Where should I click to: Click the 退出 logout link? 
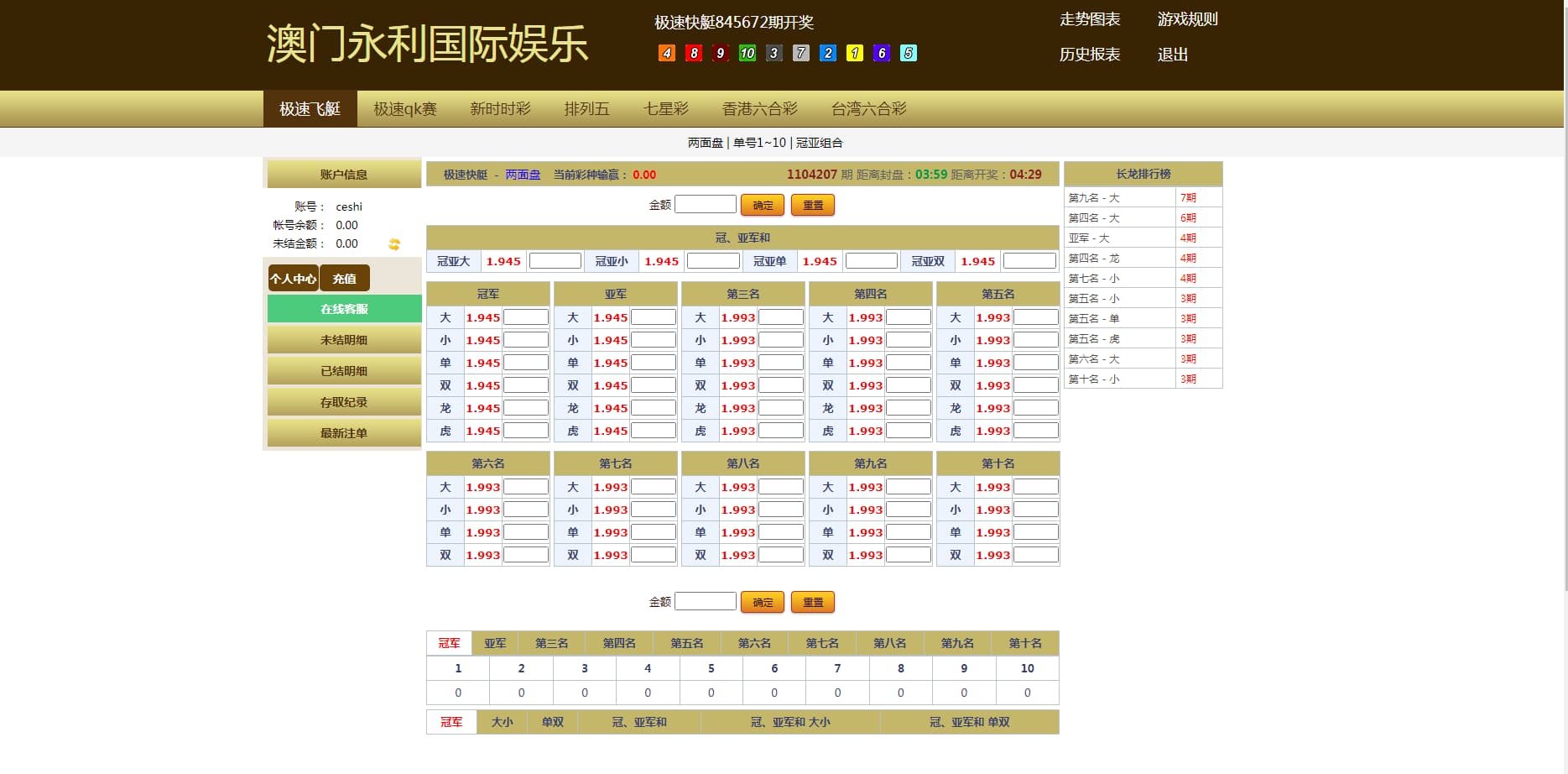tap(1172, 55)
